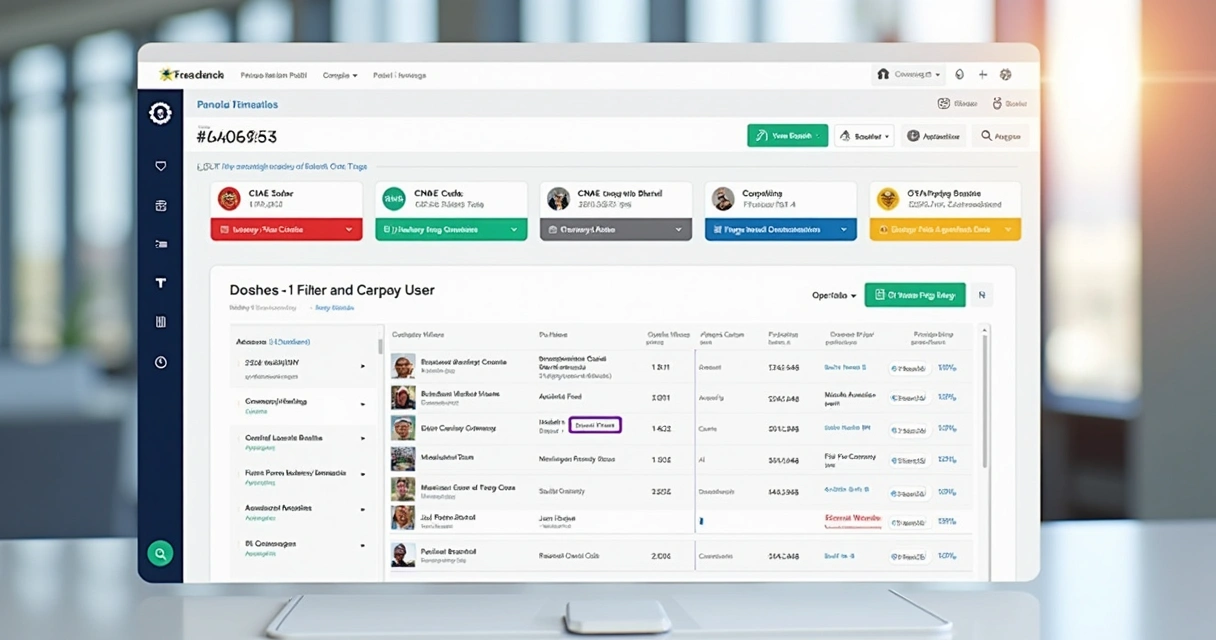Image resolution: width=1216 pixels, height=640 pixels.
Task: Click the plus icon in the top bar
Action: (983, 75)
